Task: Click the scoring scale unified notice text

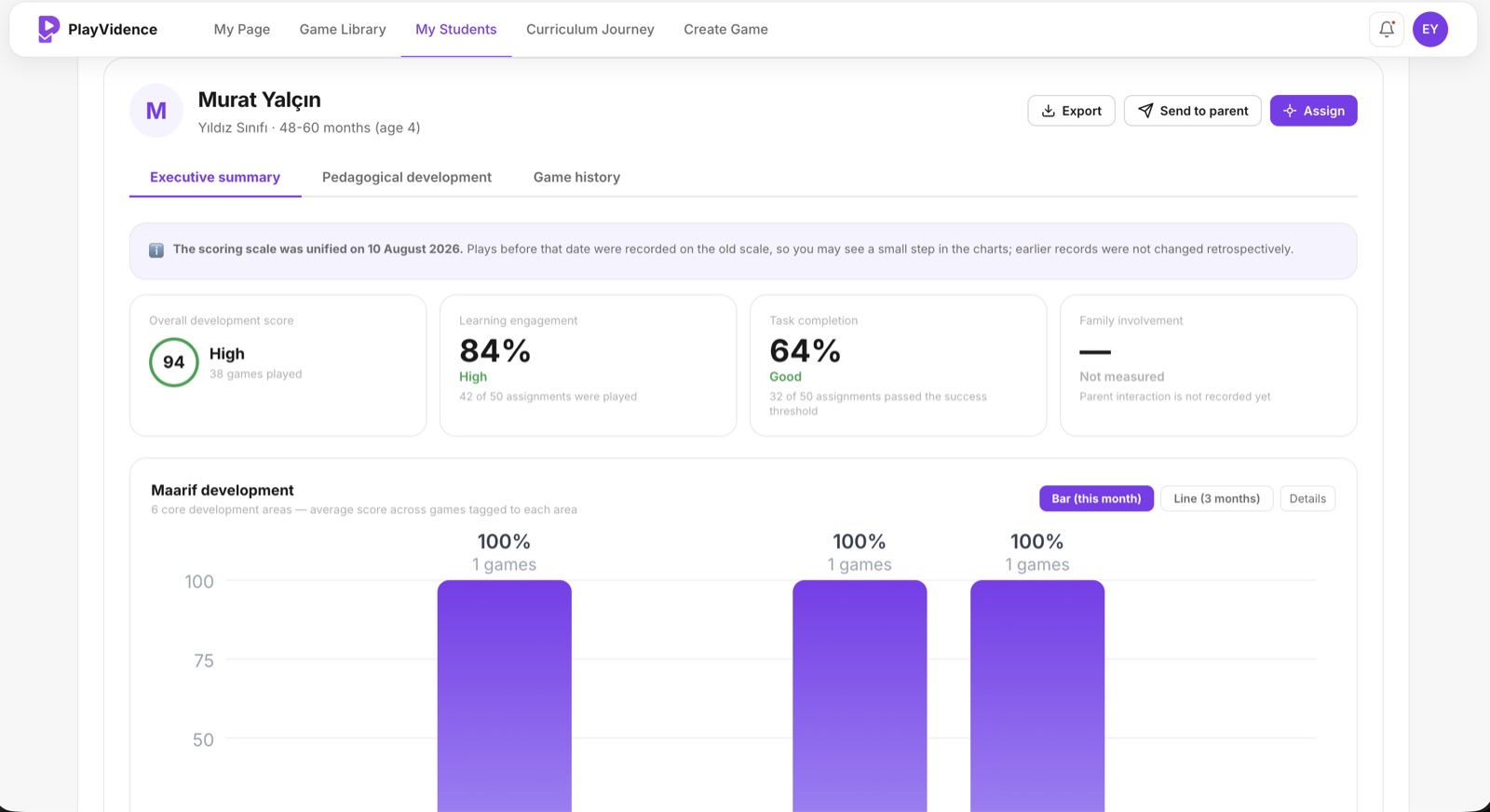Action: pyautogui.click(x=733, y=249)
